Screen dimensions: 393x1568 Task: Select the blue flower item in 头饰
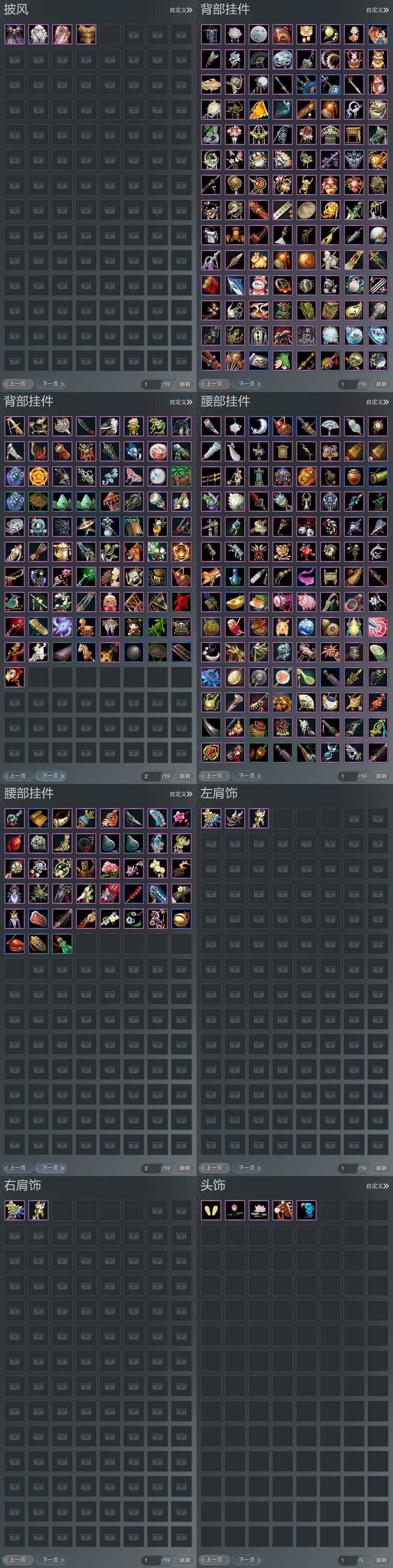tap(306, 1209)
